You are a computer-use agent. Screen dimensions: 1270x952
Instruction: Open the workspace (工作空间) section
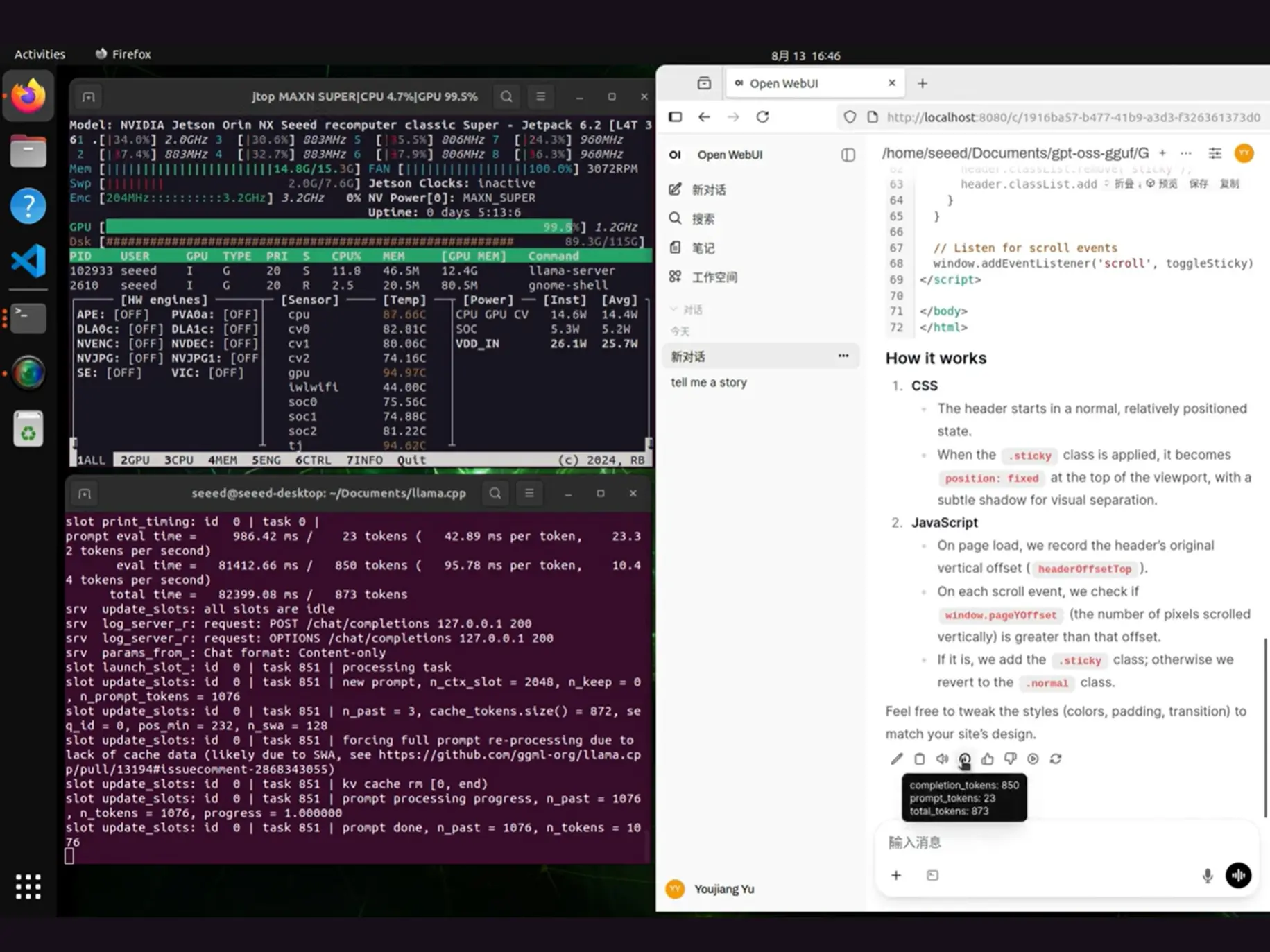coord(714,276)
